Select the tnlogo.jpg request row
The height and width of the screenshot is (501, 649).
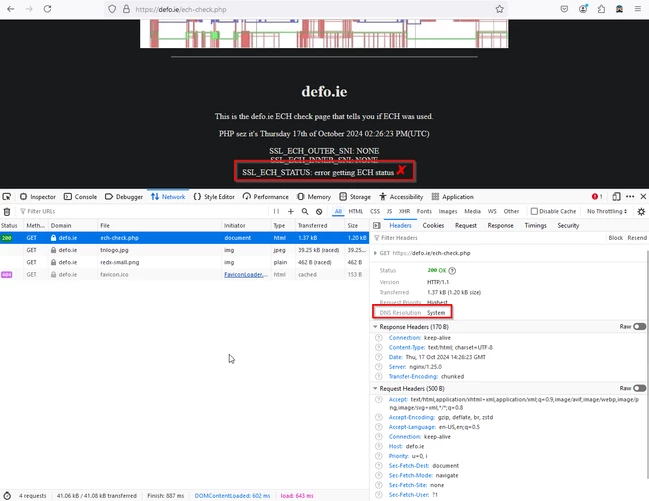coord(184,250)
